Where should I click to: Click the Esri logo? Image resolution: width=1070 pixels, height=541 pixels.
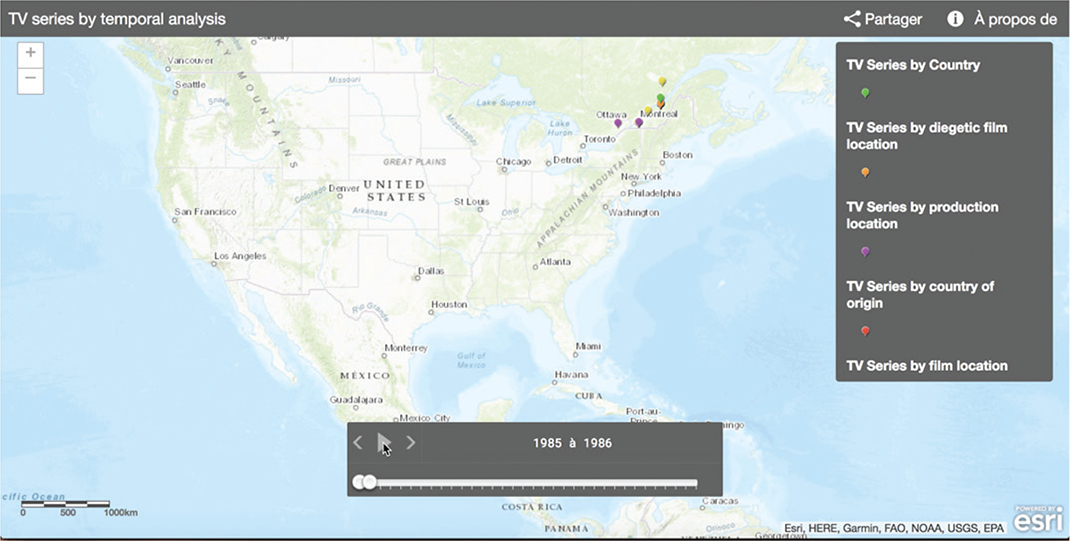[1037, 519]
